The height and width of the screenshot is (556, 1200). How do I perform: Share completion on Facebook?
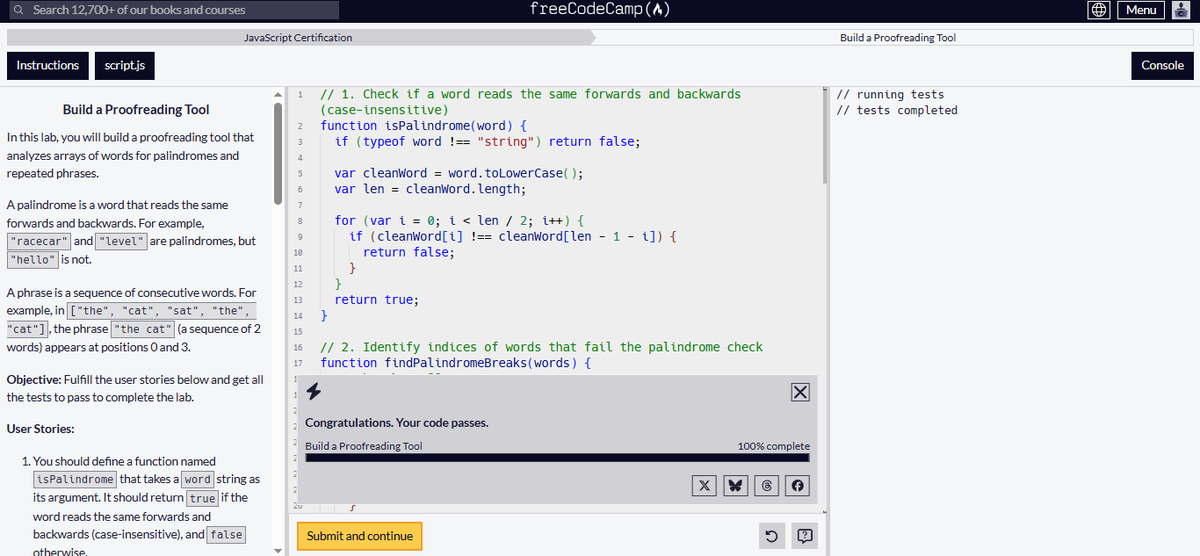[x=796, y=485]
